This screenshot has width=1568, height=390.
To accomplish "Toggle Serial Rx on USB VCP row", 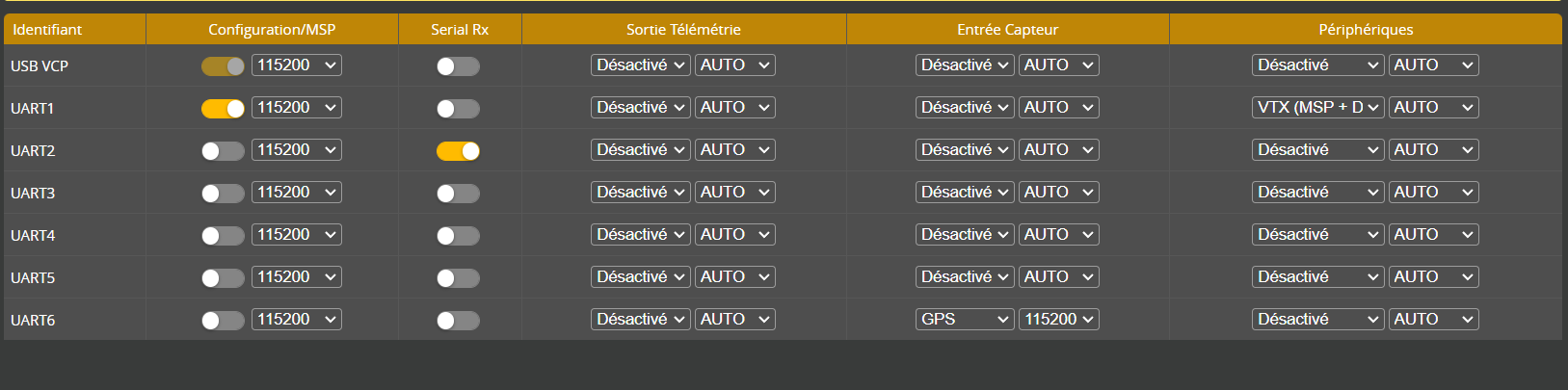I will tap(458, 66).
